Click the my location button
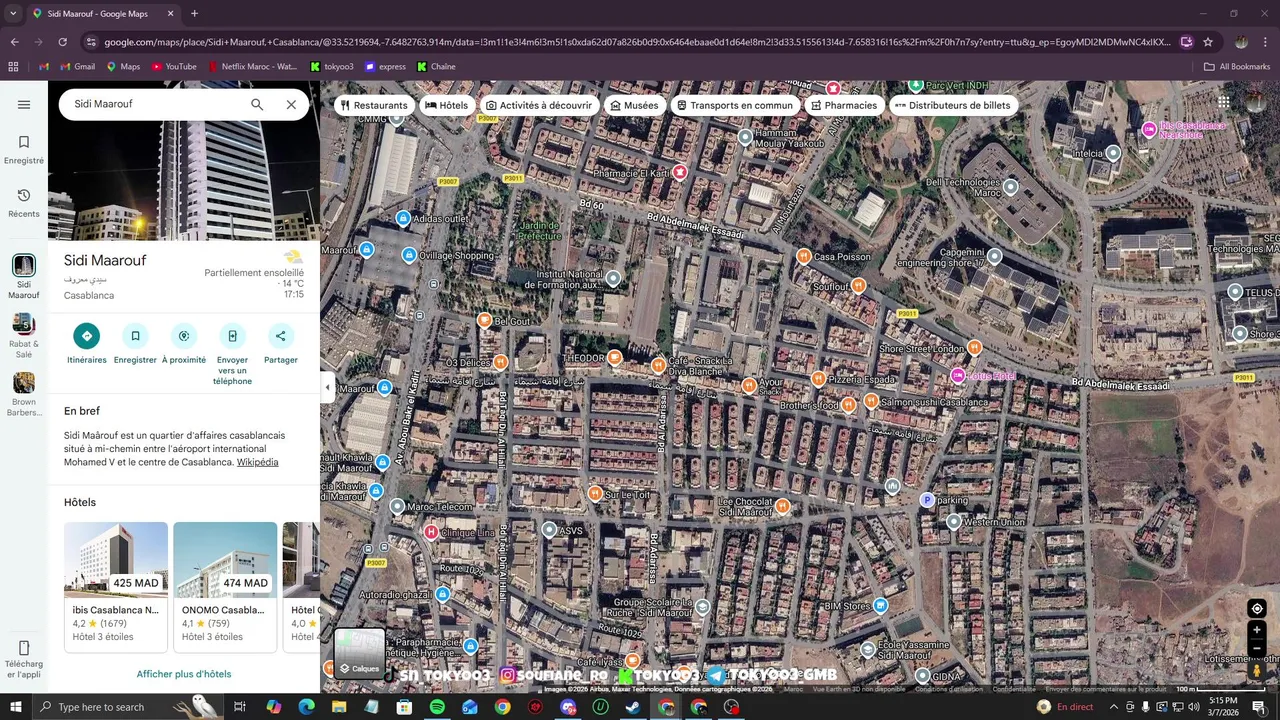Image resolution: width=1280 pixels, height=720 pixels. point(1257,608)
